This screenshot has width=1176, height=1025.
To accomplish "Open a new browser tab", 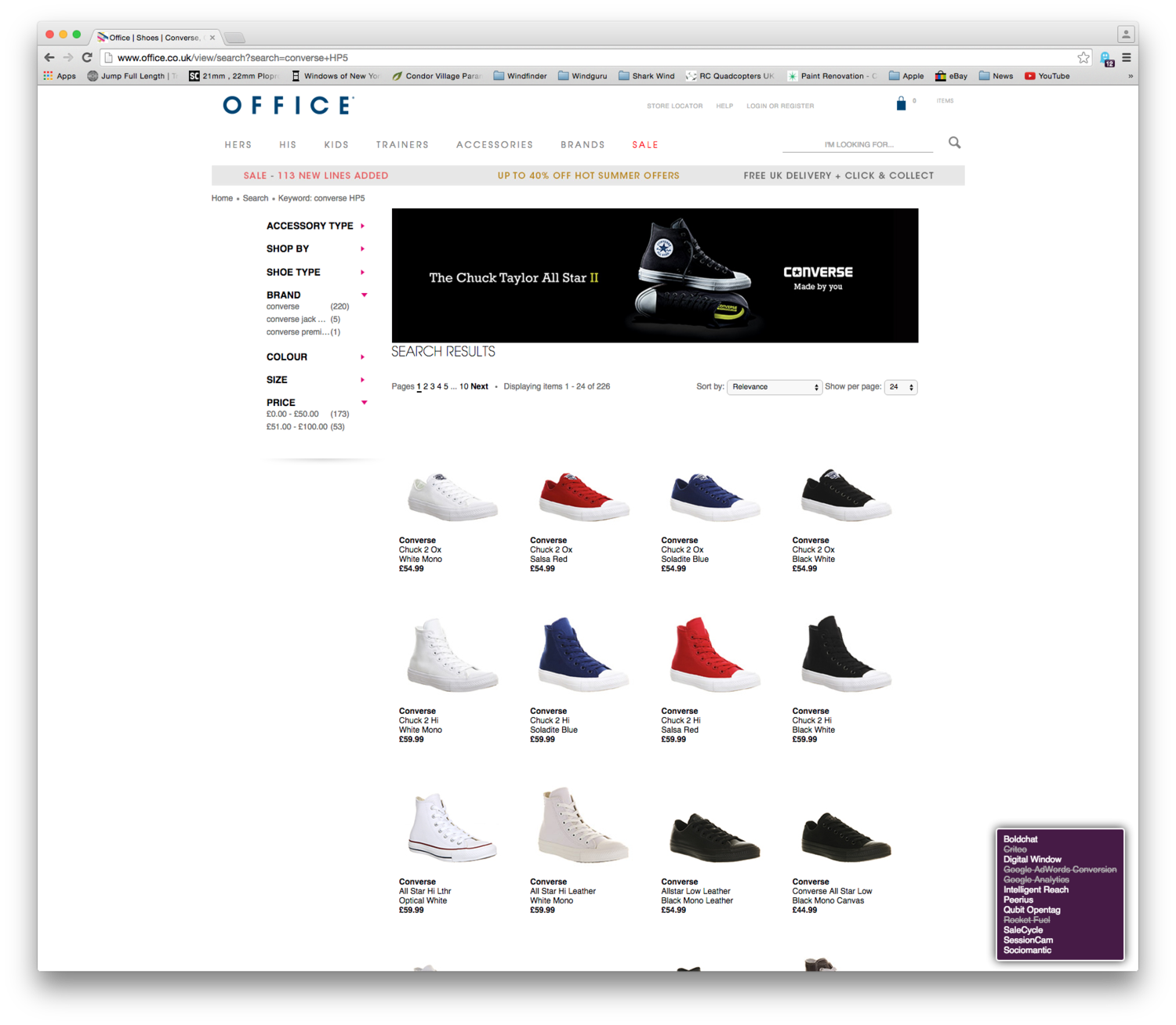I will pyautogui.click(x=234, y=38).
